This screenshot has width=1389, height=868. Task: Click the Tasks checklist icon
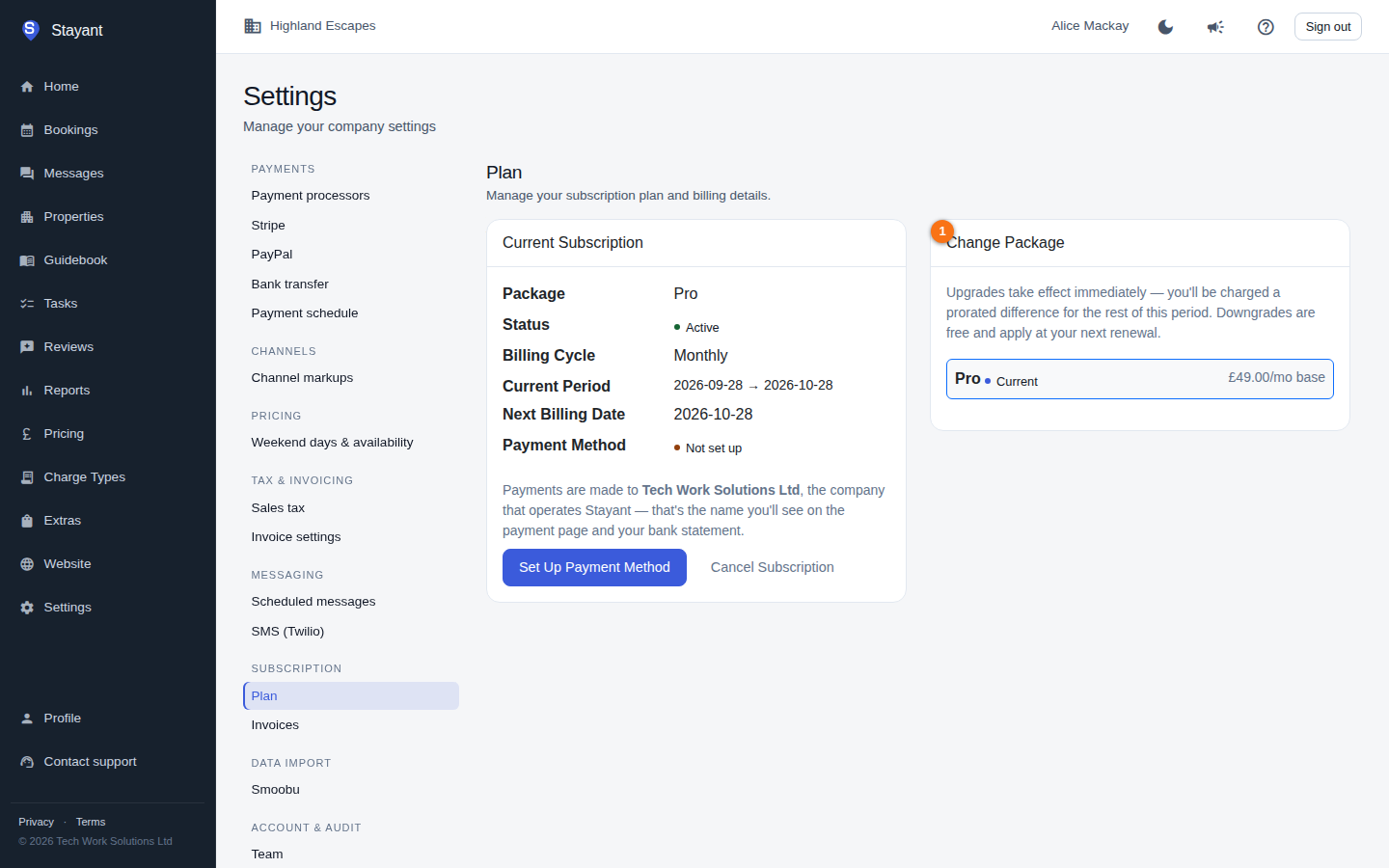point(27,304)
